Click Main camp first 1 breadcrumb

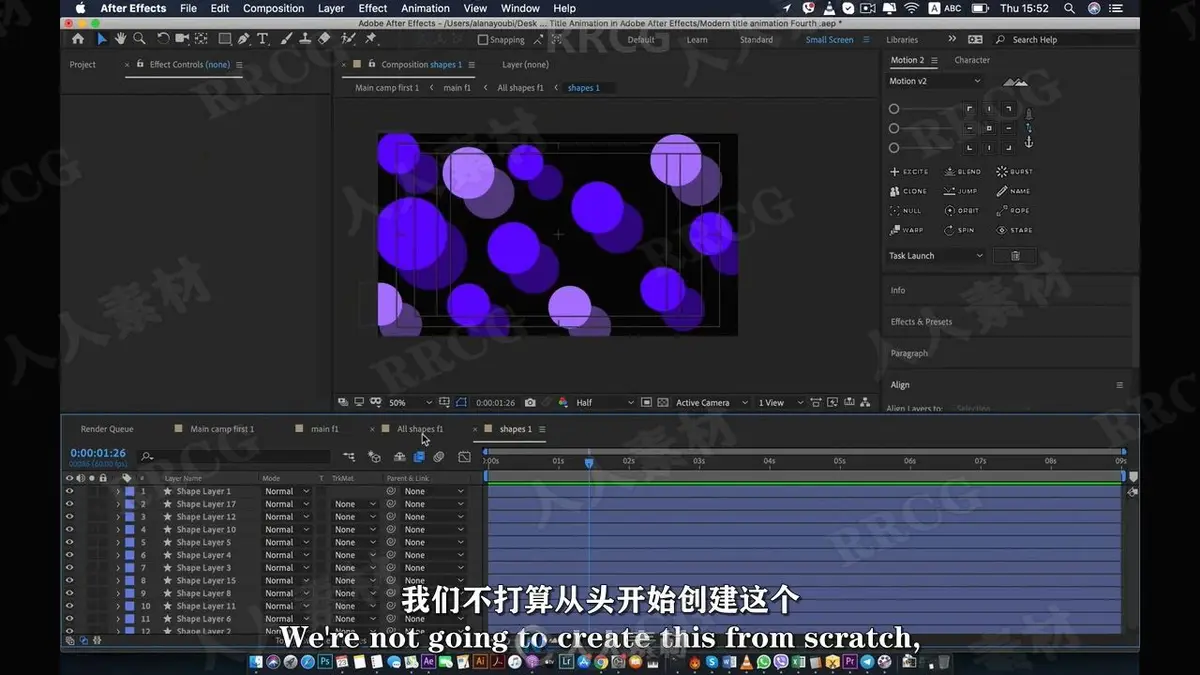pos(387,88)
